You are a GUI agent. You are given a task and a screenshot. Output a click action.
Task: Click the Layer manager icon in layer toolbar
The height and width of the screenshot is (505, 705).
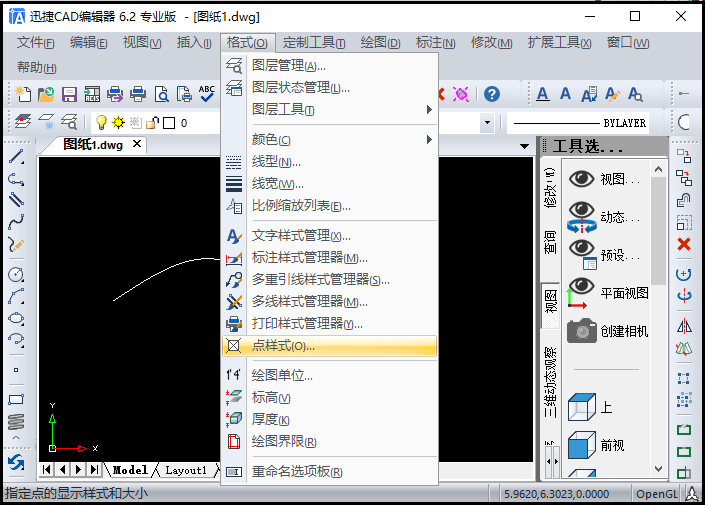coord(23,122)
